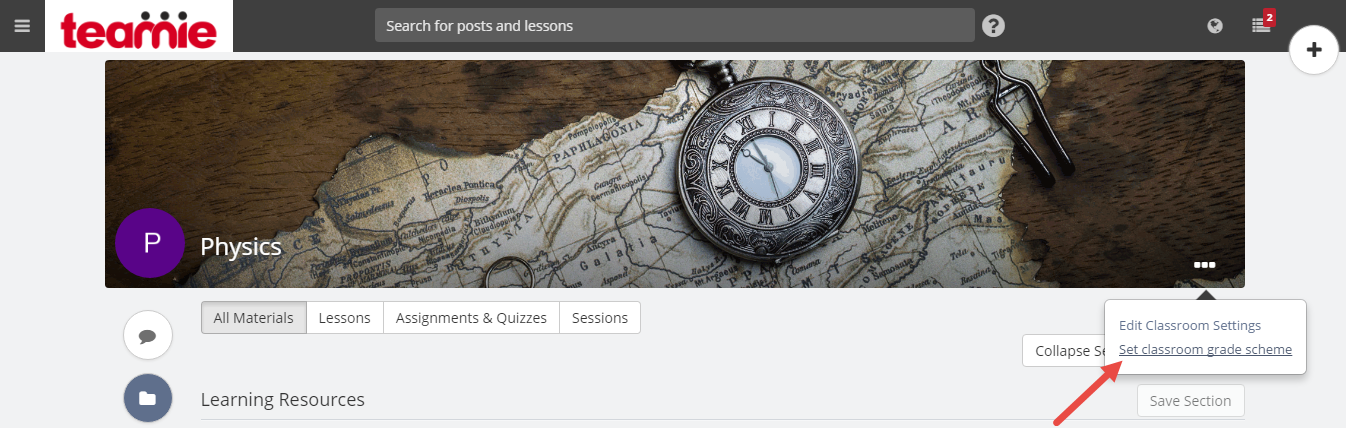Select the folder materials sidebar icon

(148, 399)
